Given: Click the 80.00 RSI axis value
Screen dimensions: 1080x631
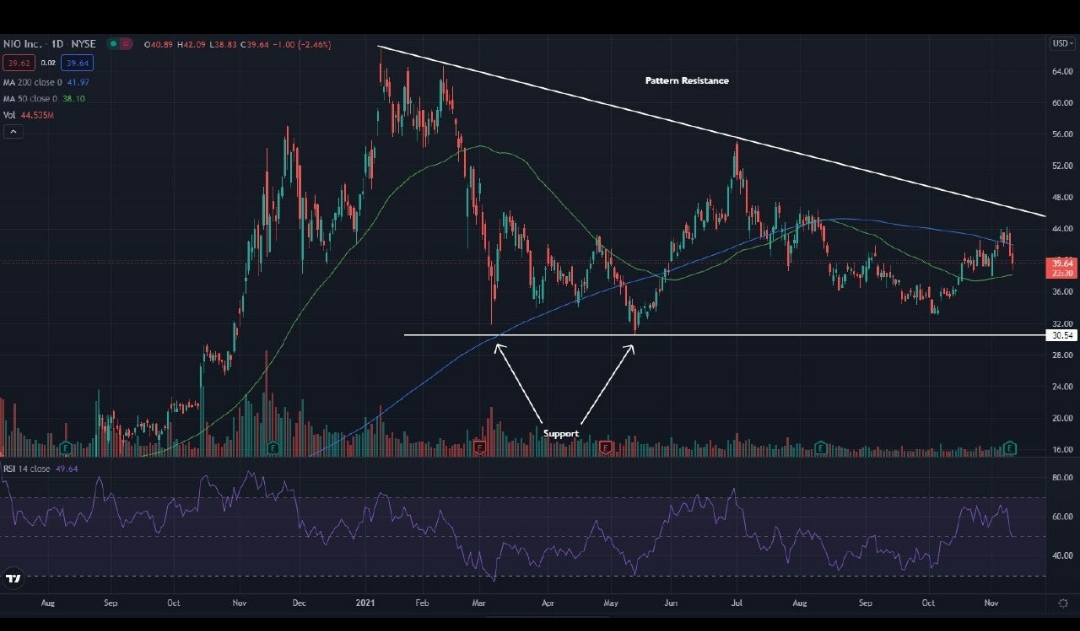Looking at the screenshot, I should click(x=1062, y=477).
